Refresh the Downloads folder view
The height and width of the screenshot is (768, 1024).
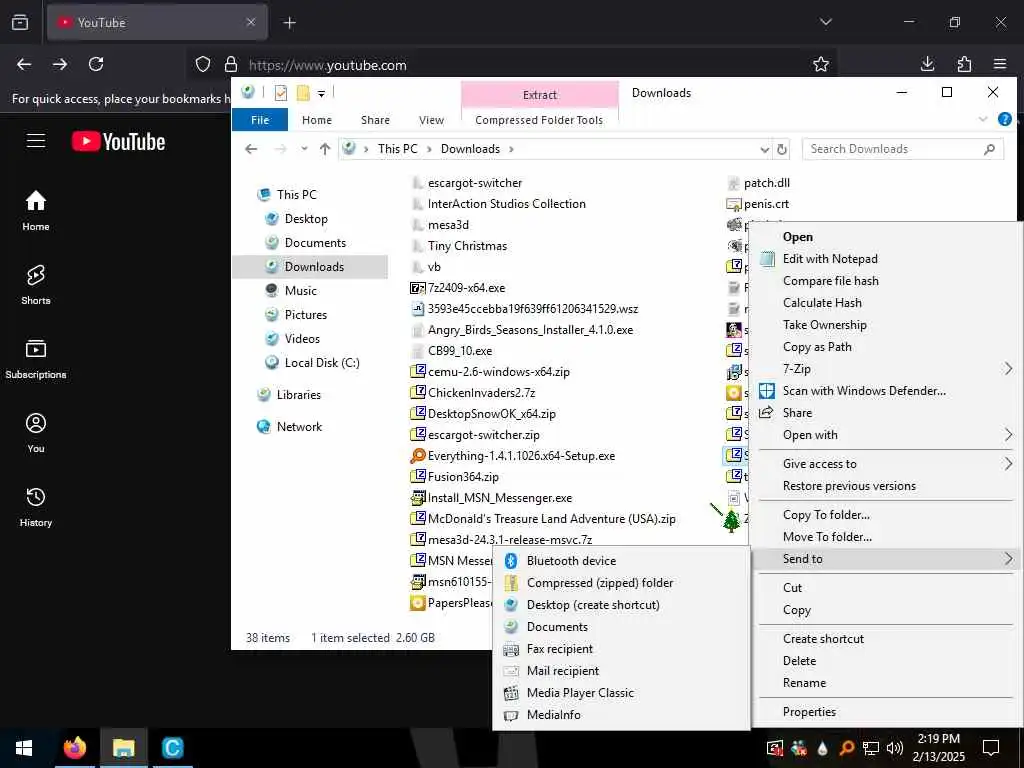pyautogui.click(x=782, y=149)
